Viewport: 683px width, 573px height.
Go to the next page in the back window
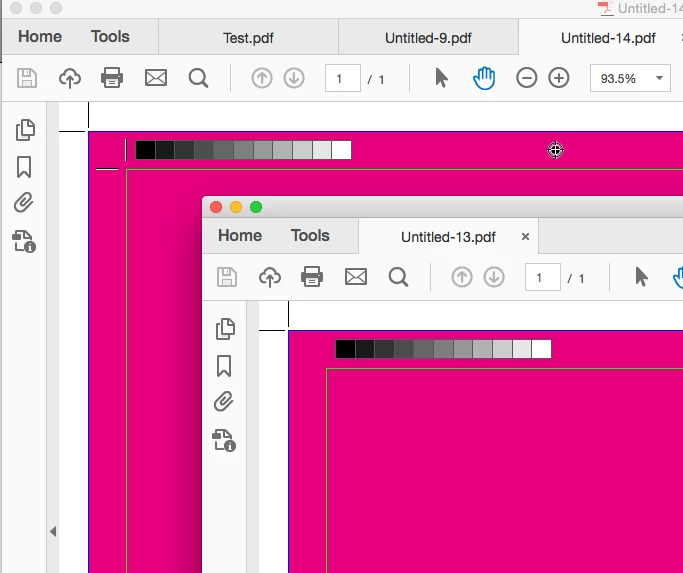[x=294, y=78]
